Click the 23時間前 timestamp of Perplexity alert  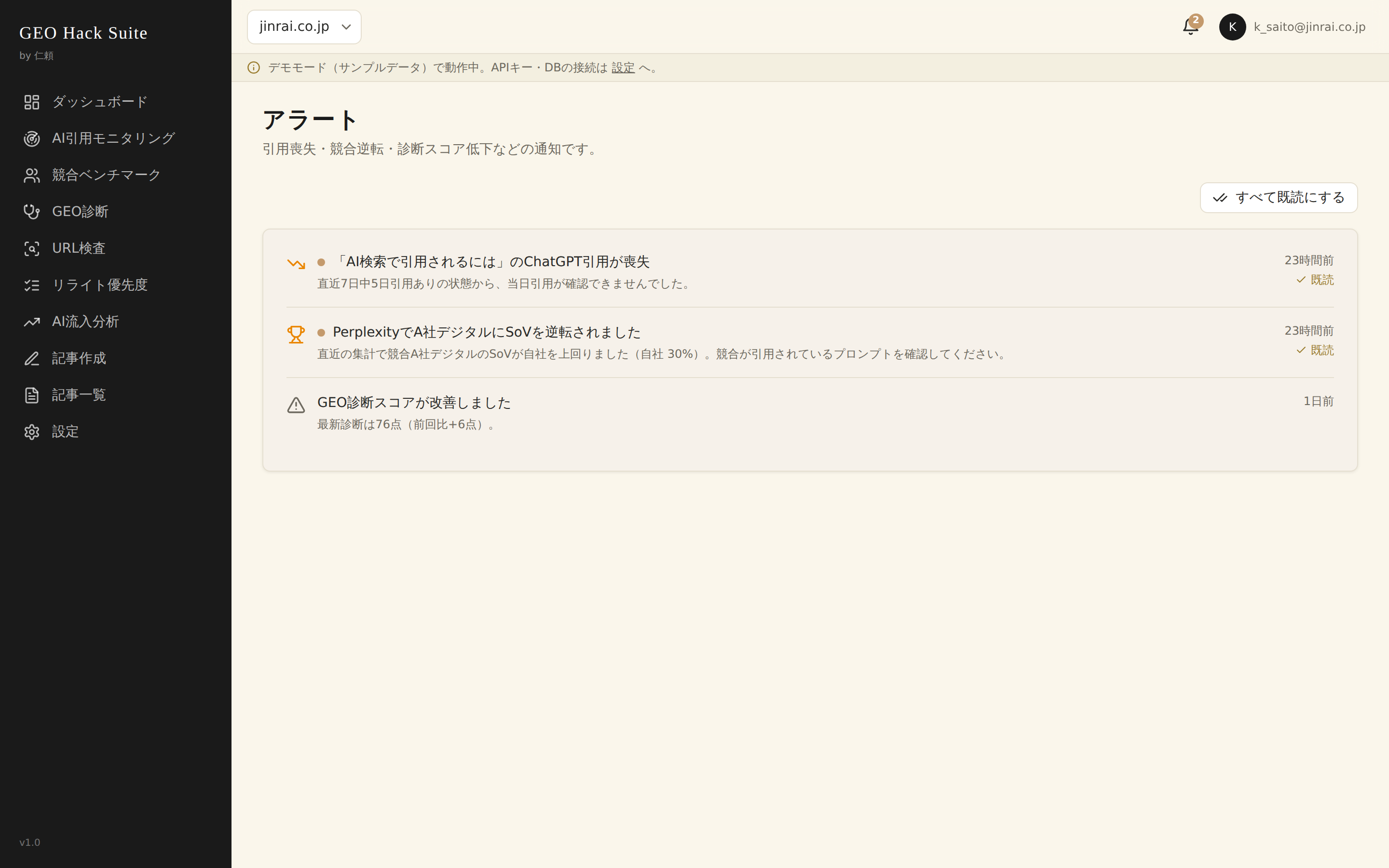coord(1309,331)
